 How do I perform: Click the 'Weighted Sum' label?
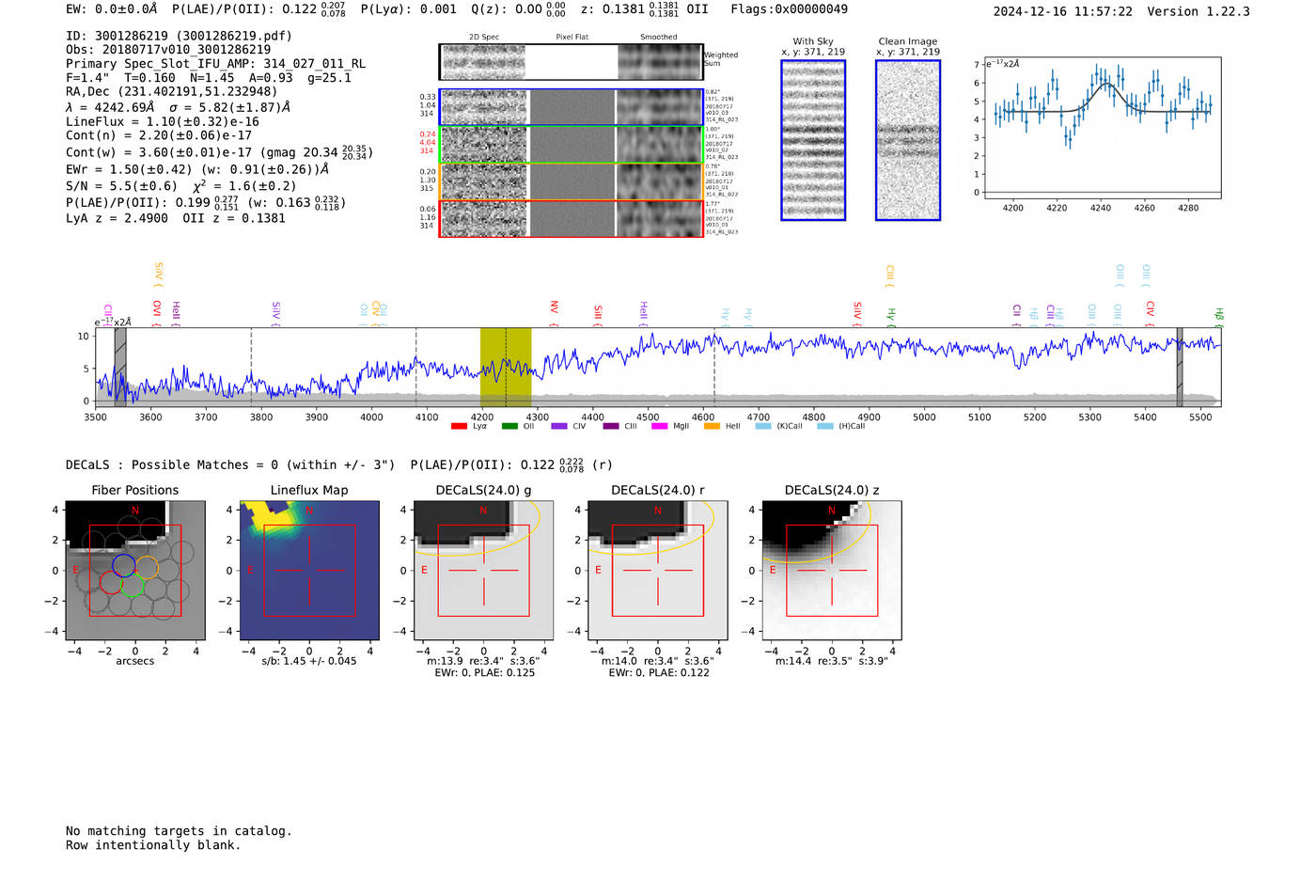tap(721, 59)
